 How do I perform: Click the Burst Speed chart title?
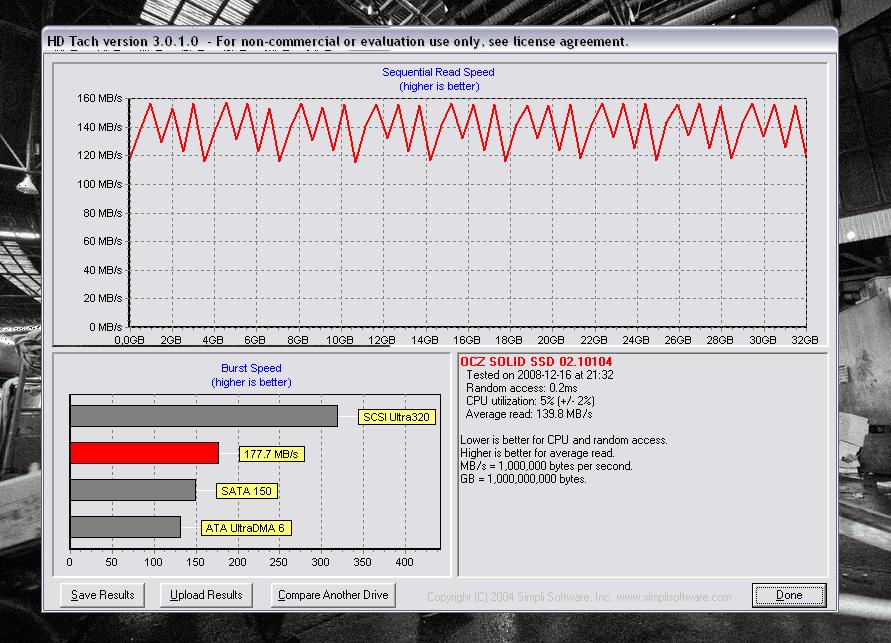coord(251,368)
